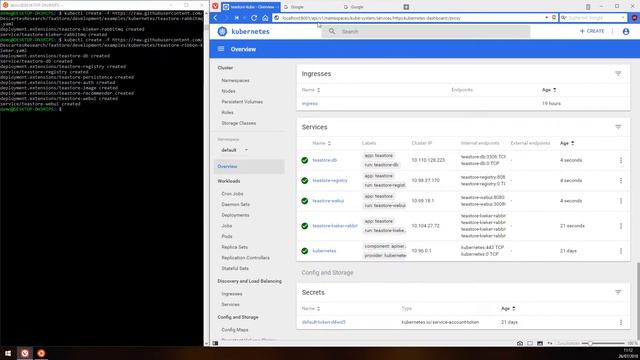
Task: Switch to the first Google tab
Action: [x=310, y=7]
